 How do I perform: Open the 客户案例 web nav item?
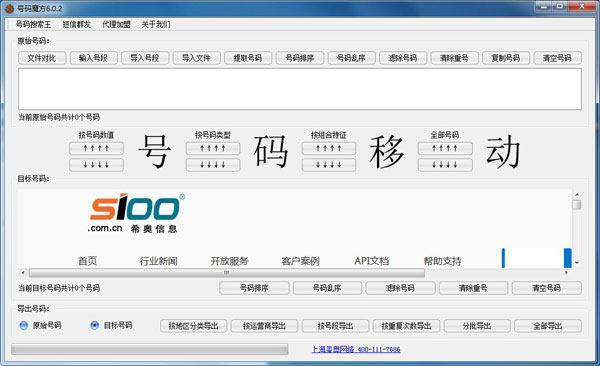[x=300, y=261]
